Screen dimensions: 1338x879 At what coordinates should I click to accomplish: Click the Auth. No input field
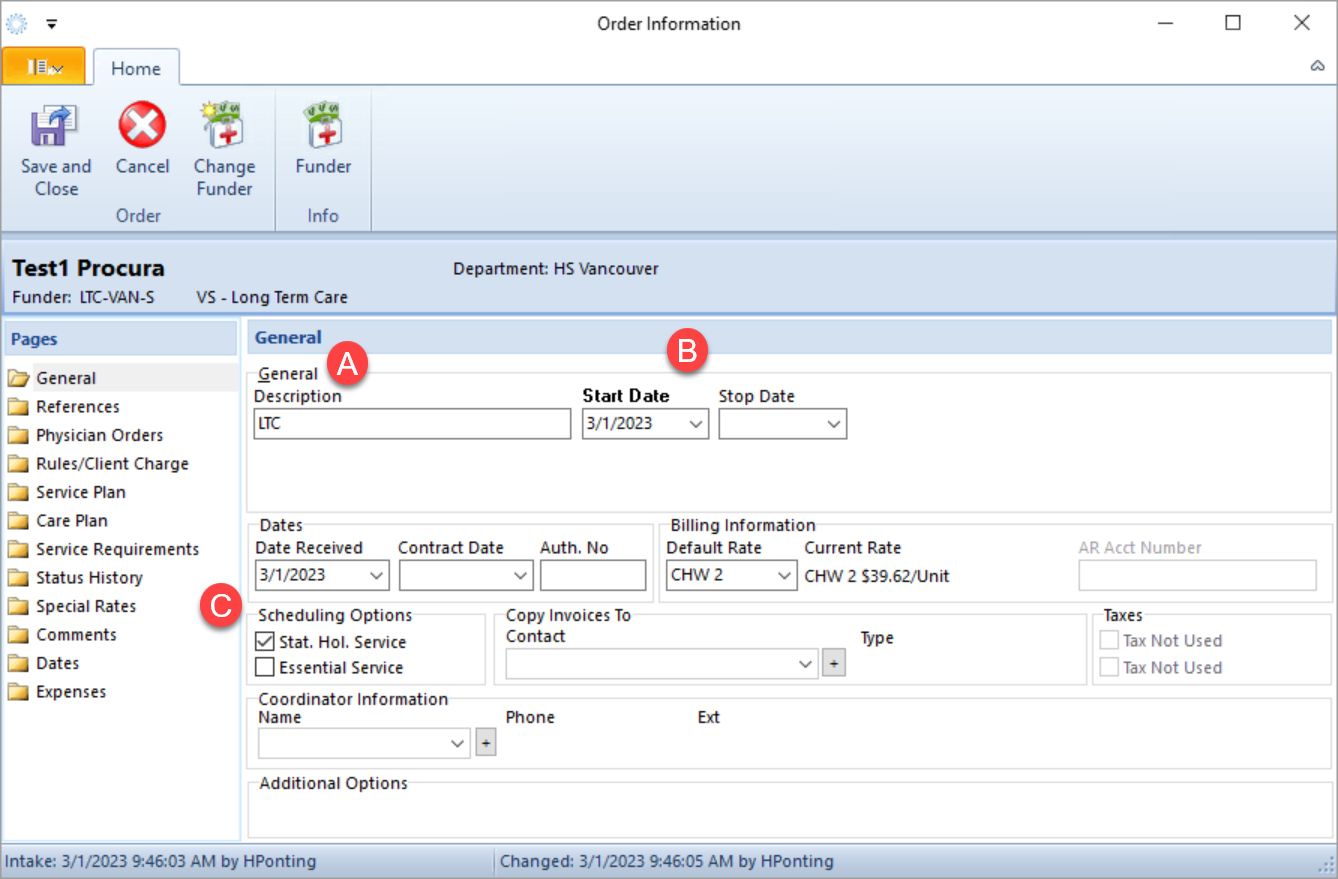click(592, 575)
